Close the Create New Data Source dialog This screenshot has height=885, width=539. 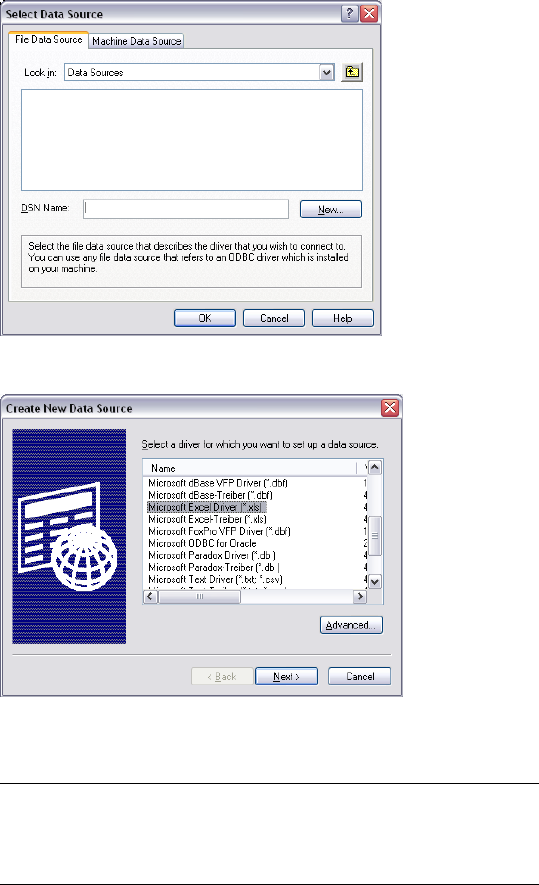[390, 408]
